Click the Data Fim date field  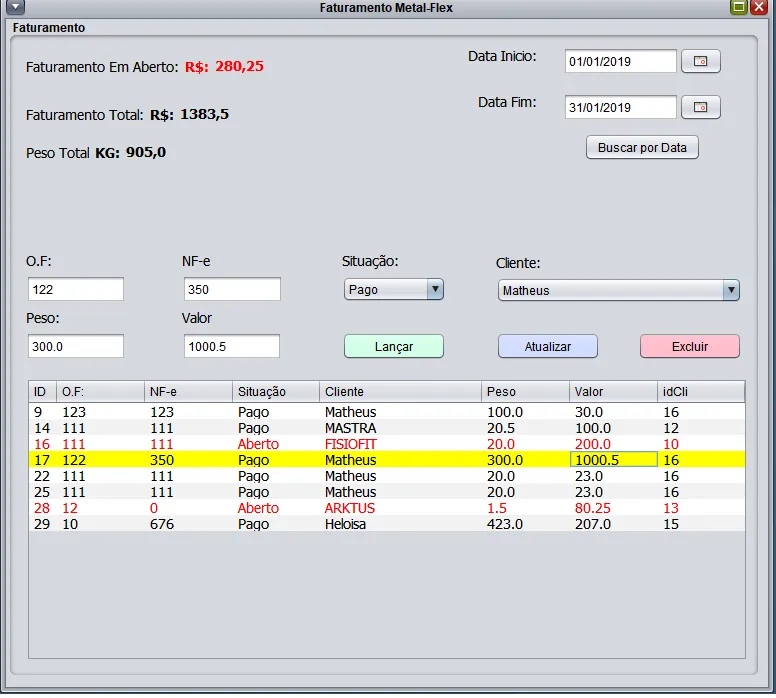pos(620,107)
